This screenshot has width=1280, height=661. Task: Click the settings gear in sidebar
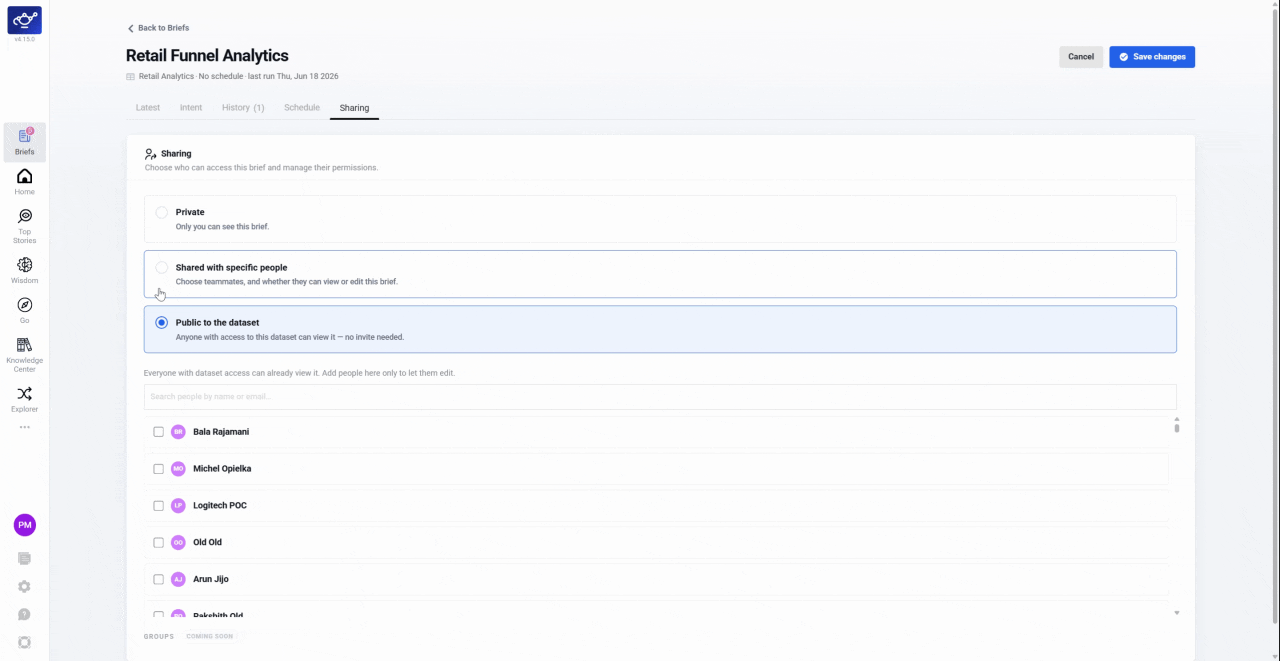(x=24, y=586)
